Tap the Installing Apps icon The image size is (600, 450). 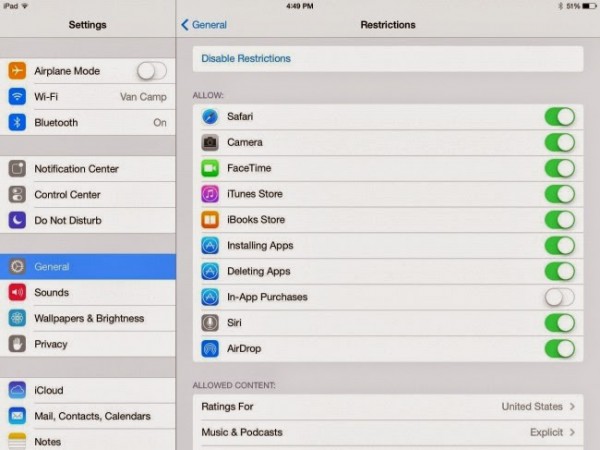point(210,245)
